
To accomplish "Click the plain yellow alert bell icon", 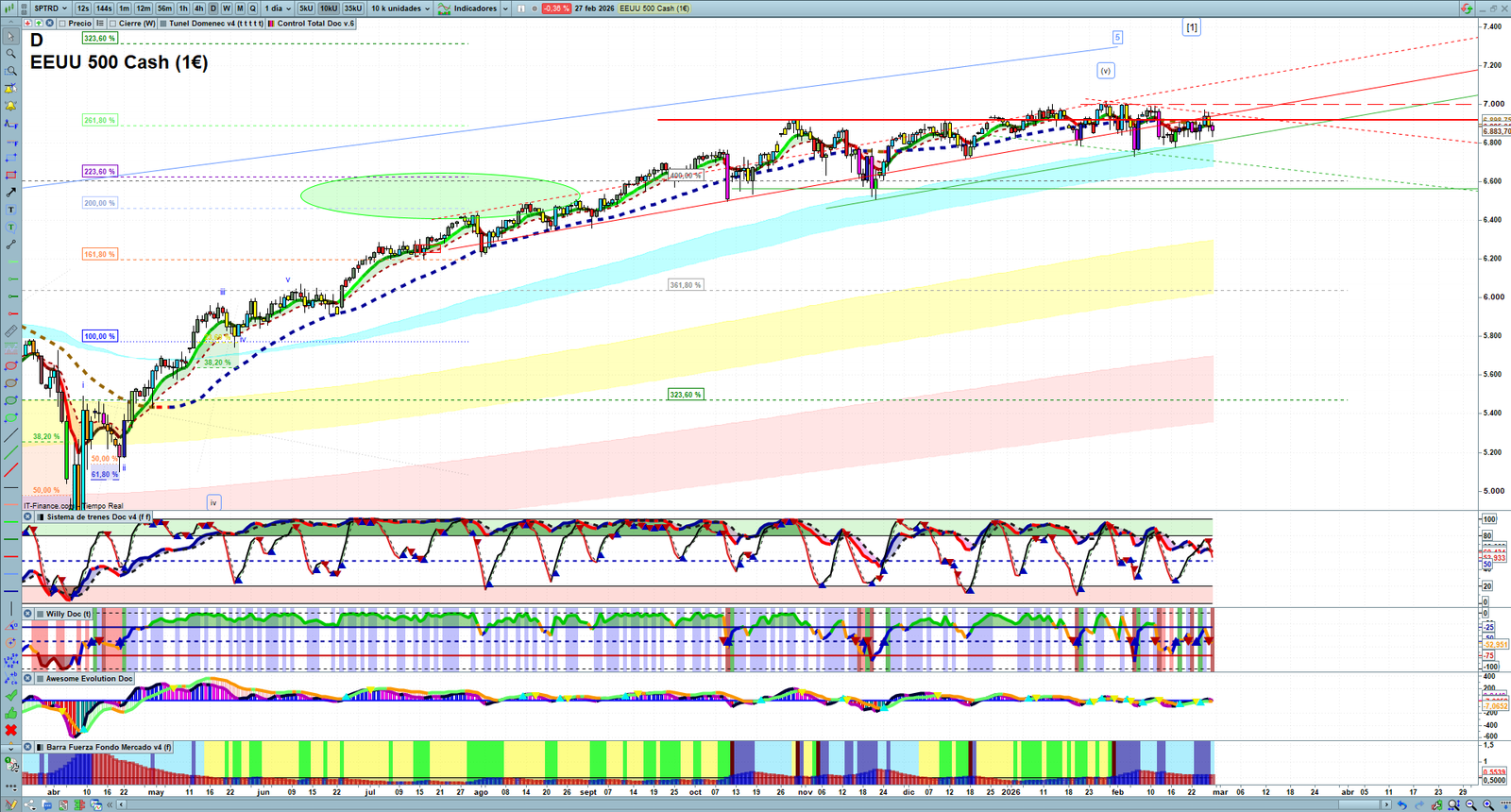I will (x=10, y=106).
